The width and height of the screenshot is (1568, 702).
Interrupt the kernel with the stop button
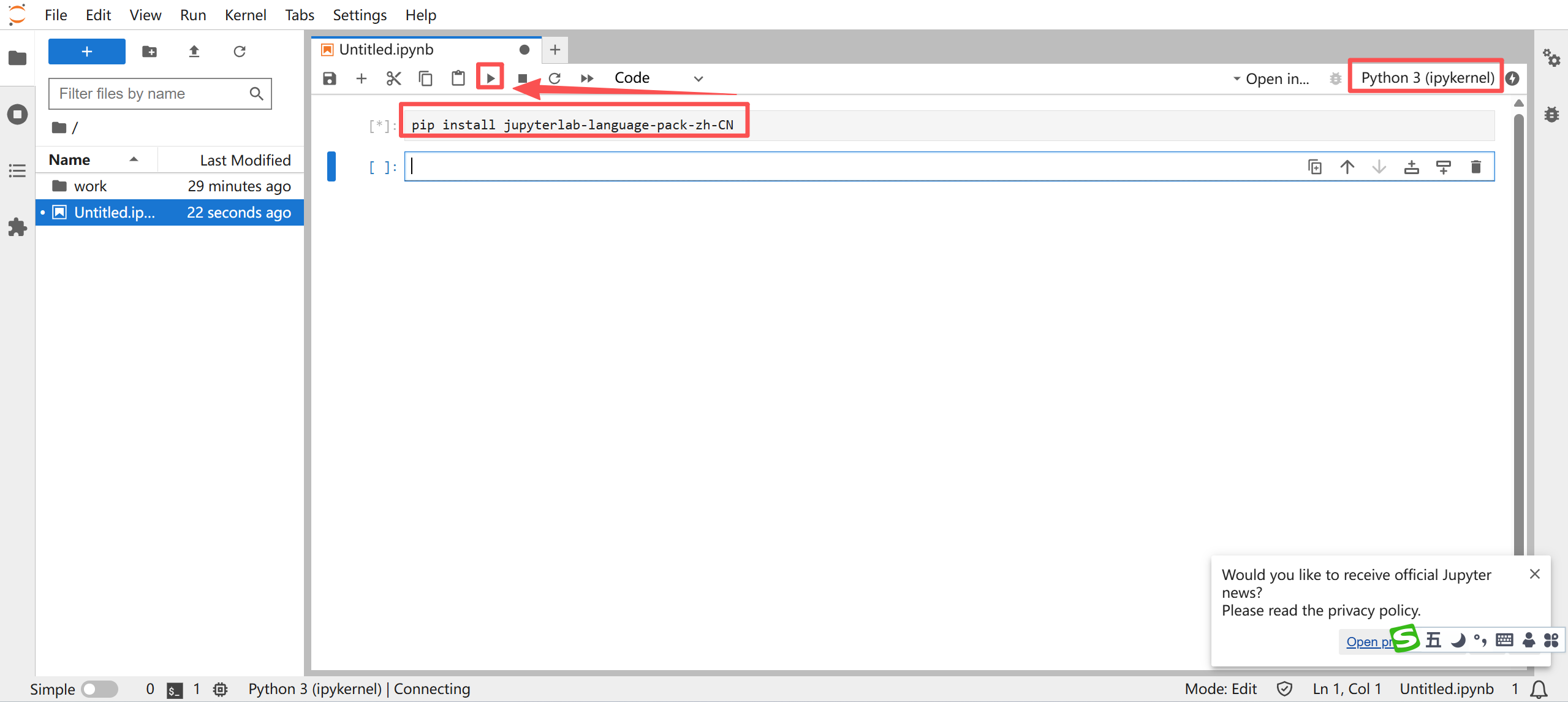[x=522, y=78]
